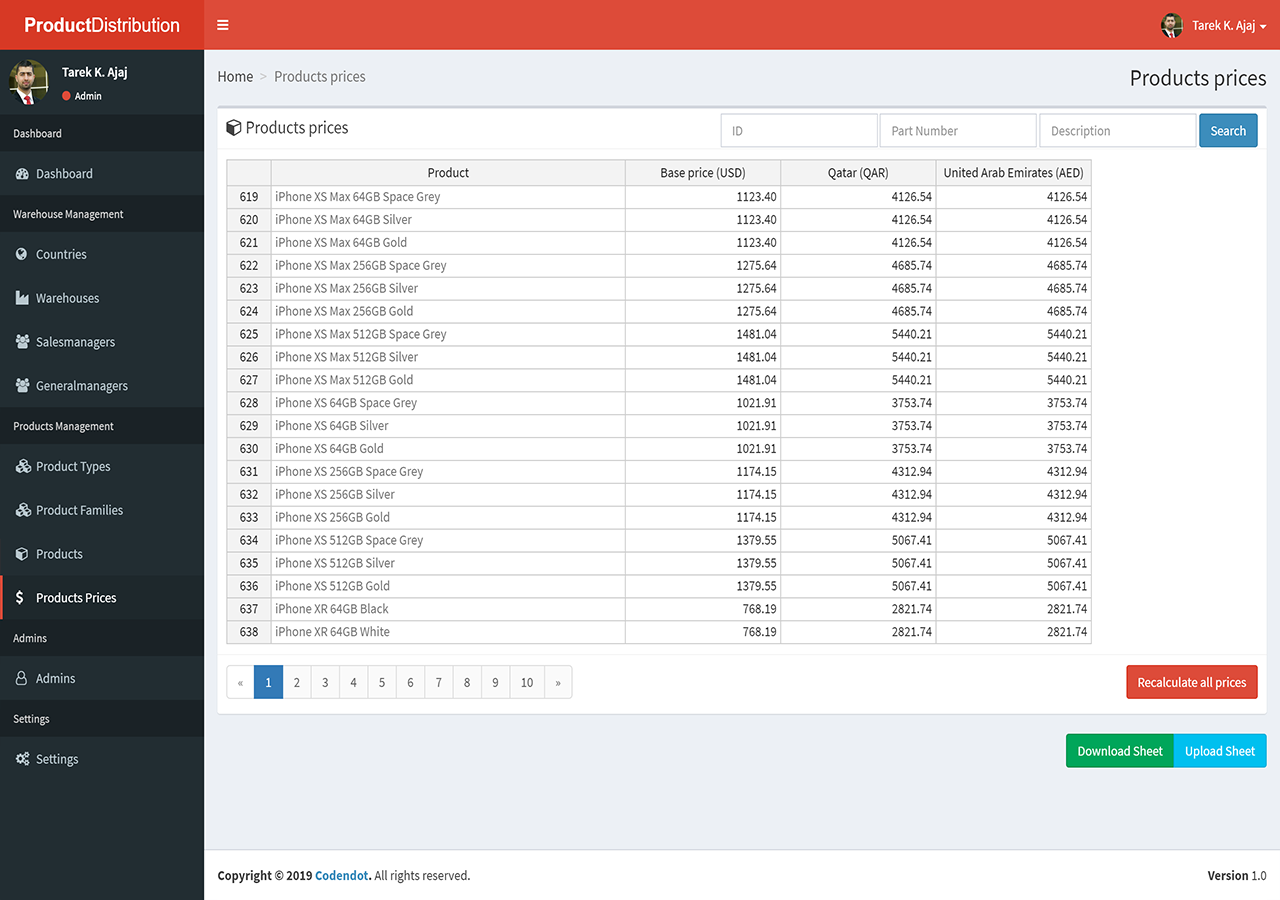Open Generalmanagers in the sidebar
The image size is (1280, 900).
(82, 386)
